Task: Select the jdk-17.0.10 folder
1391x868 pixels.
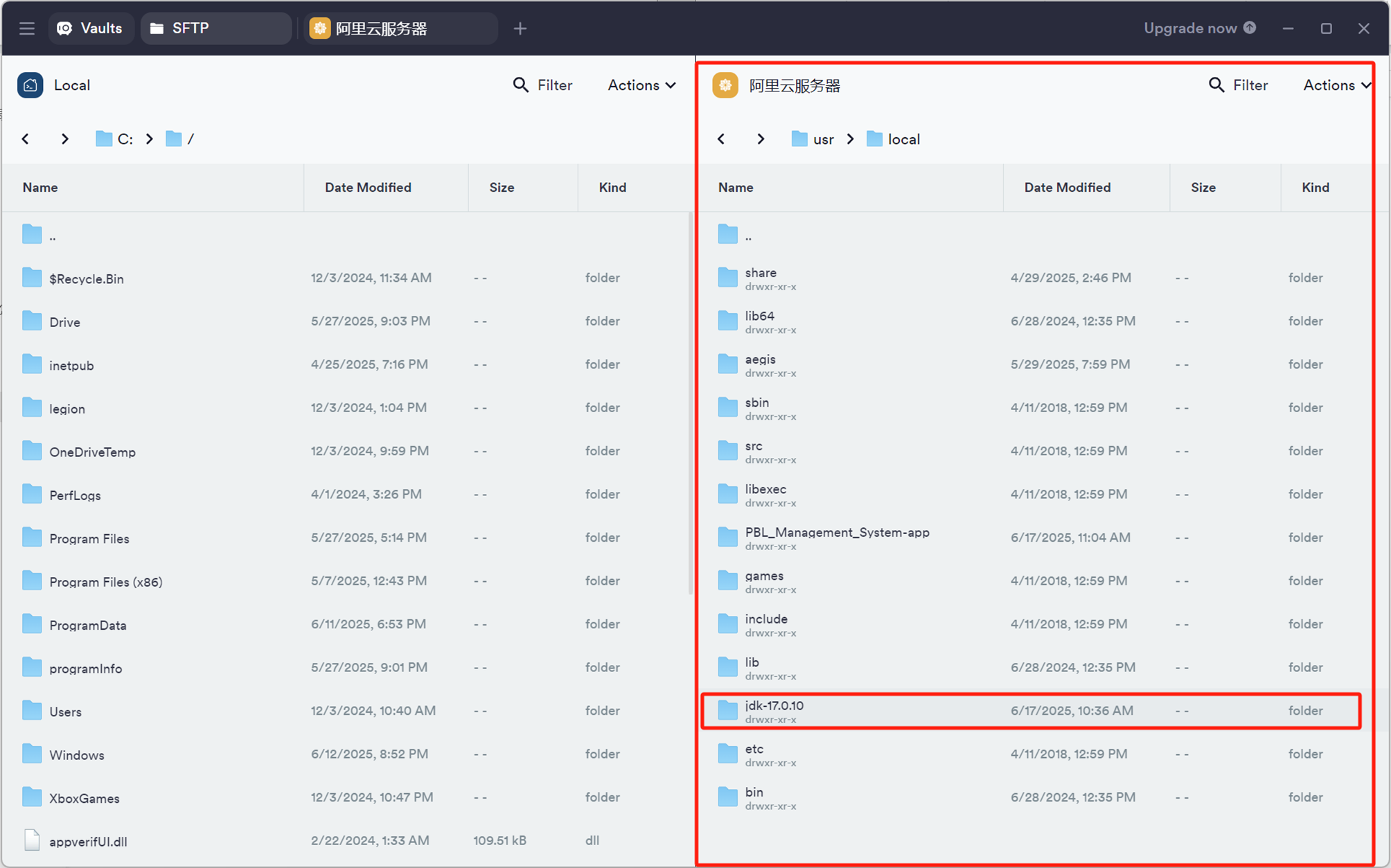Action: point(774,706)
